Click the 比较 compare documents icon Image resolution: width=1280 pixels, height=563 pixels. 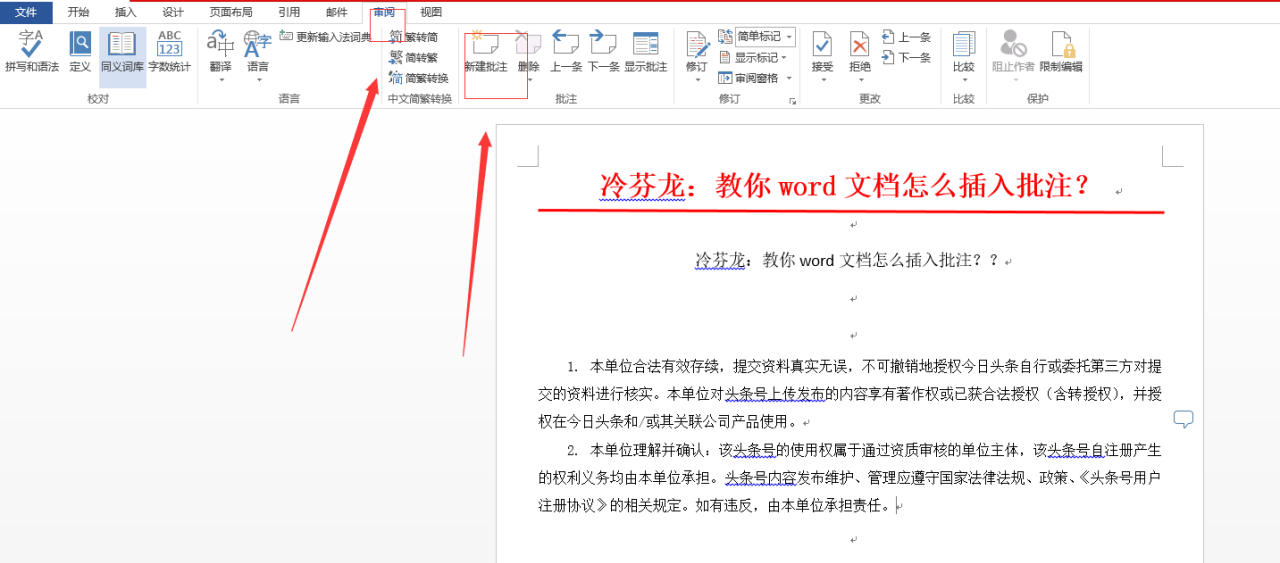[x=964, y=43]
